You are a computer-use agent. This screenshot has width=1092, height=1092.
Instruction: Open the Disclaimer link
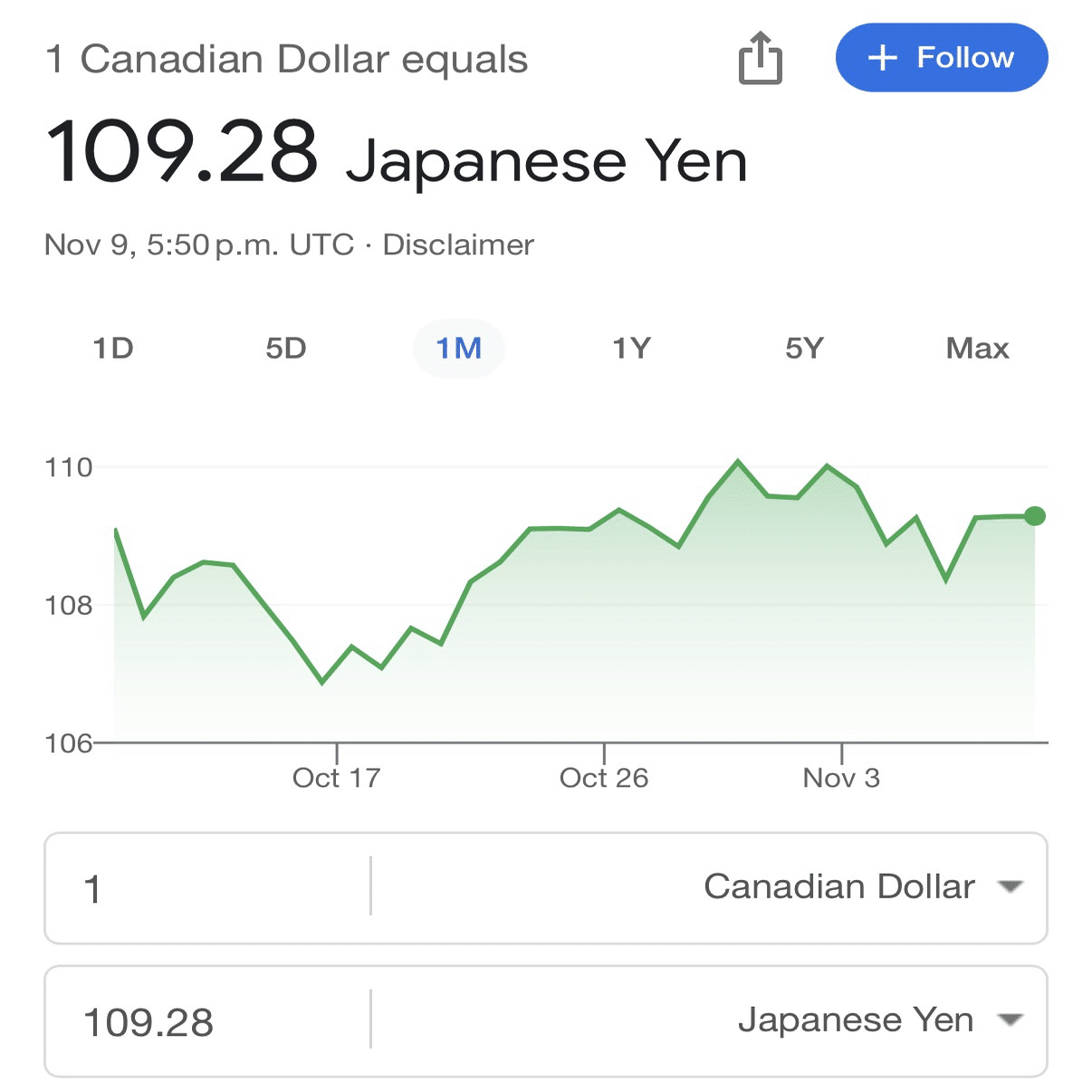(x=458, y=244)
